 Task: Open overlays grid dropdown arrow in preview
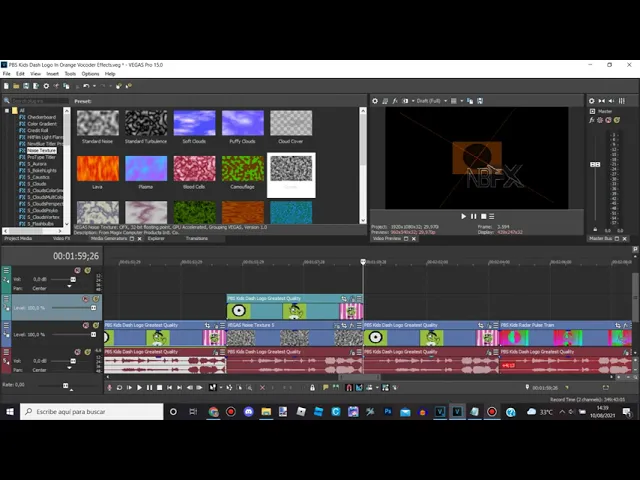tap(462, 101)
